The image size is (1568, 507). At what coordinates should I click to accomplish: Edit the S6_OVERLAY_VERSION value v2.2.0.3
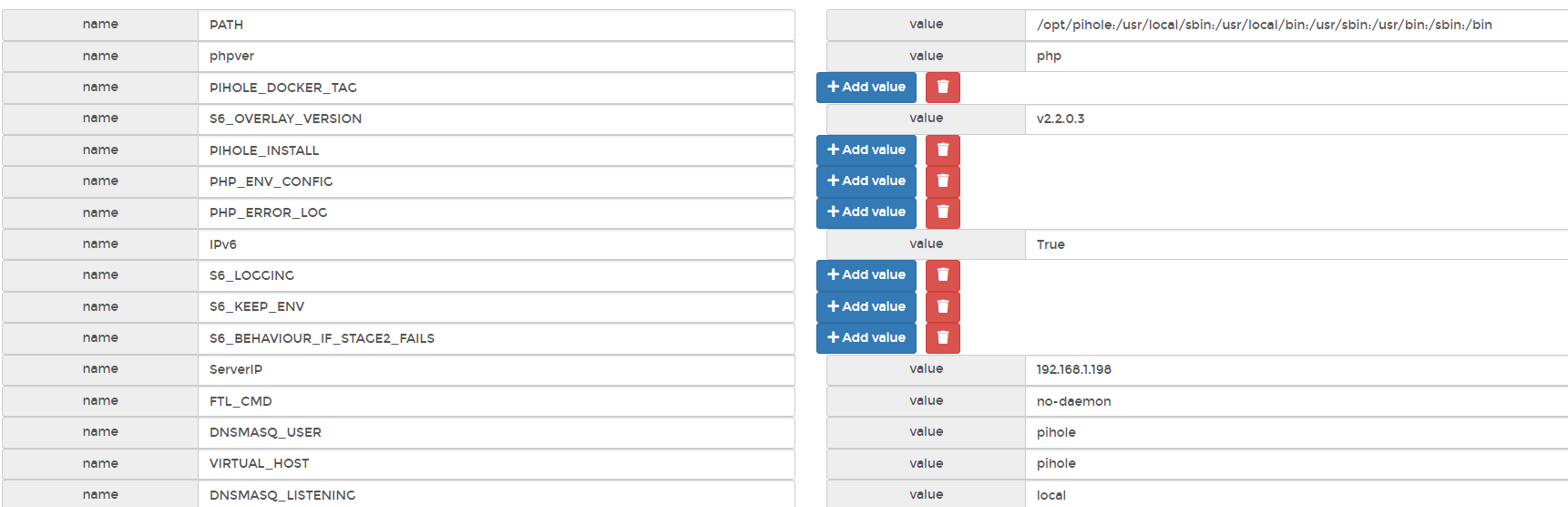[x=1296, y=119]
